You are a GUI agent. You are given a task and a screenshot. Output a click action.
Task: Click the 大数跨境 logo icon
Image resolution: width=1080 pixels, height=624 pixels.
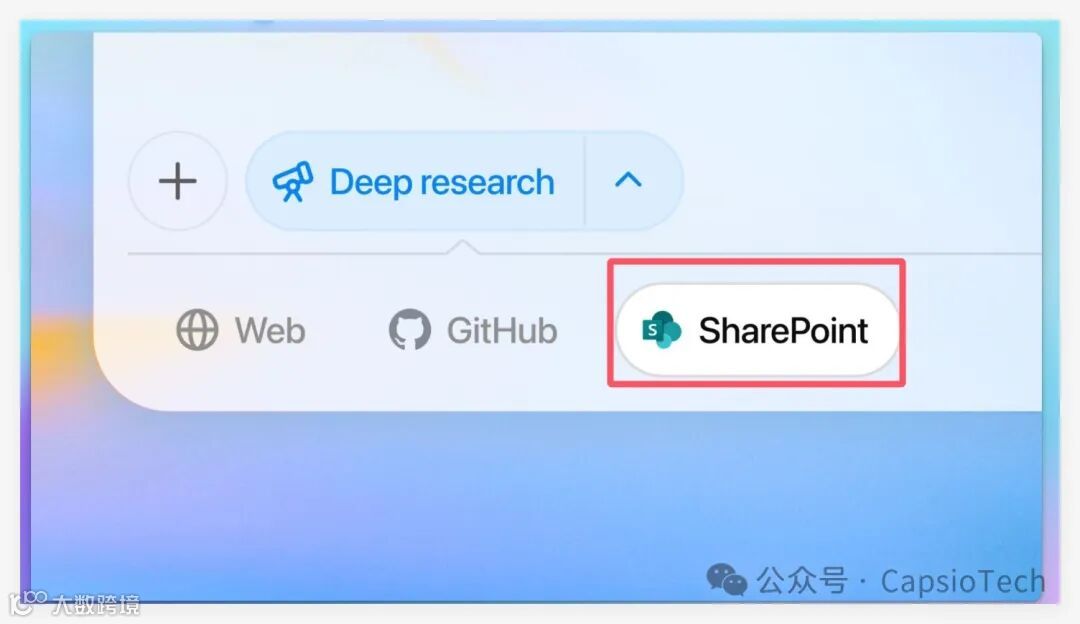point(28,603)
